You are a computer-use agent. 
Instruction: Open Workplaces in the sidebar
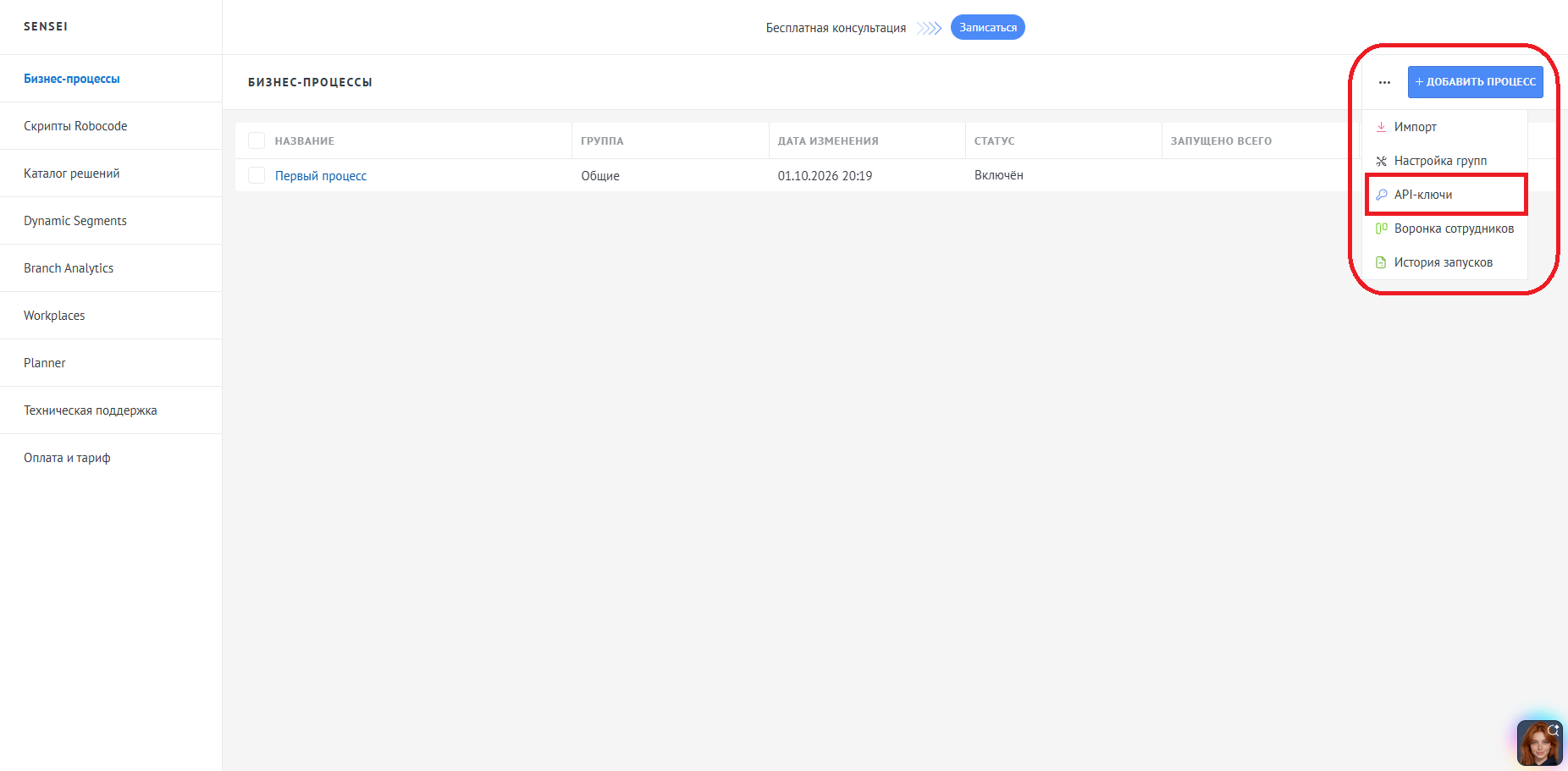click(x=111, y=316)
